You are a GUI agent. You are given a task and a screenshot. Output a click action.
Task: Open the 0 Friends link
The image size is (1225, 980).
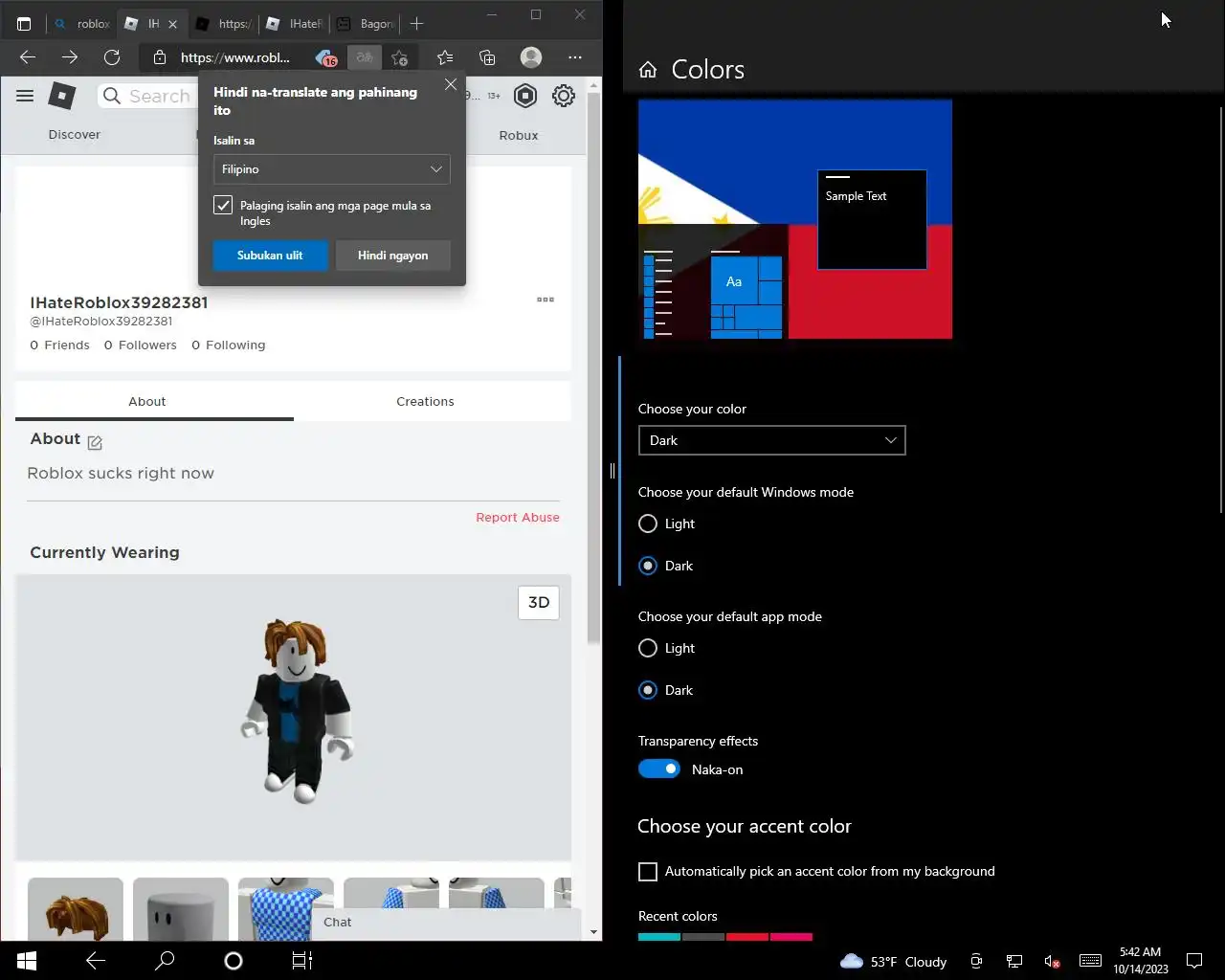(59, 345)
